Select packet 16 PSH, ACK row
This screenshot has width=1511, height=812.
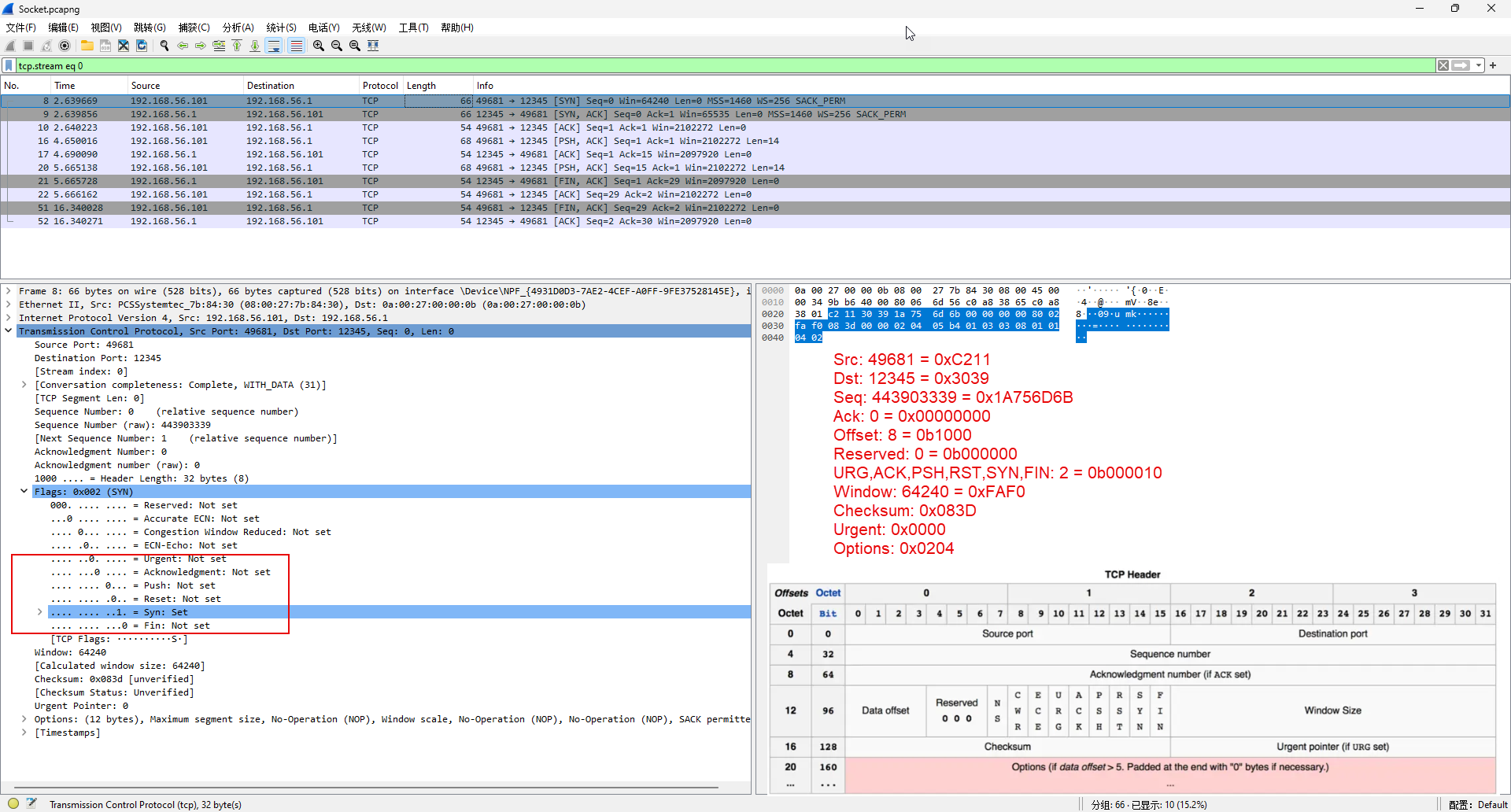[755, 141]
